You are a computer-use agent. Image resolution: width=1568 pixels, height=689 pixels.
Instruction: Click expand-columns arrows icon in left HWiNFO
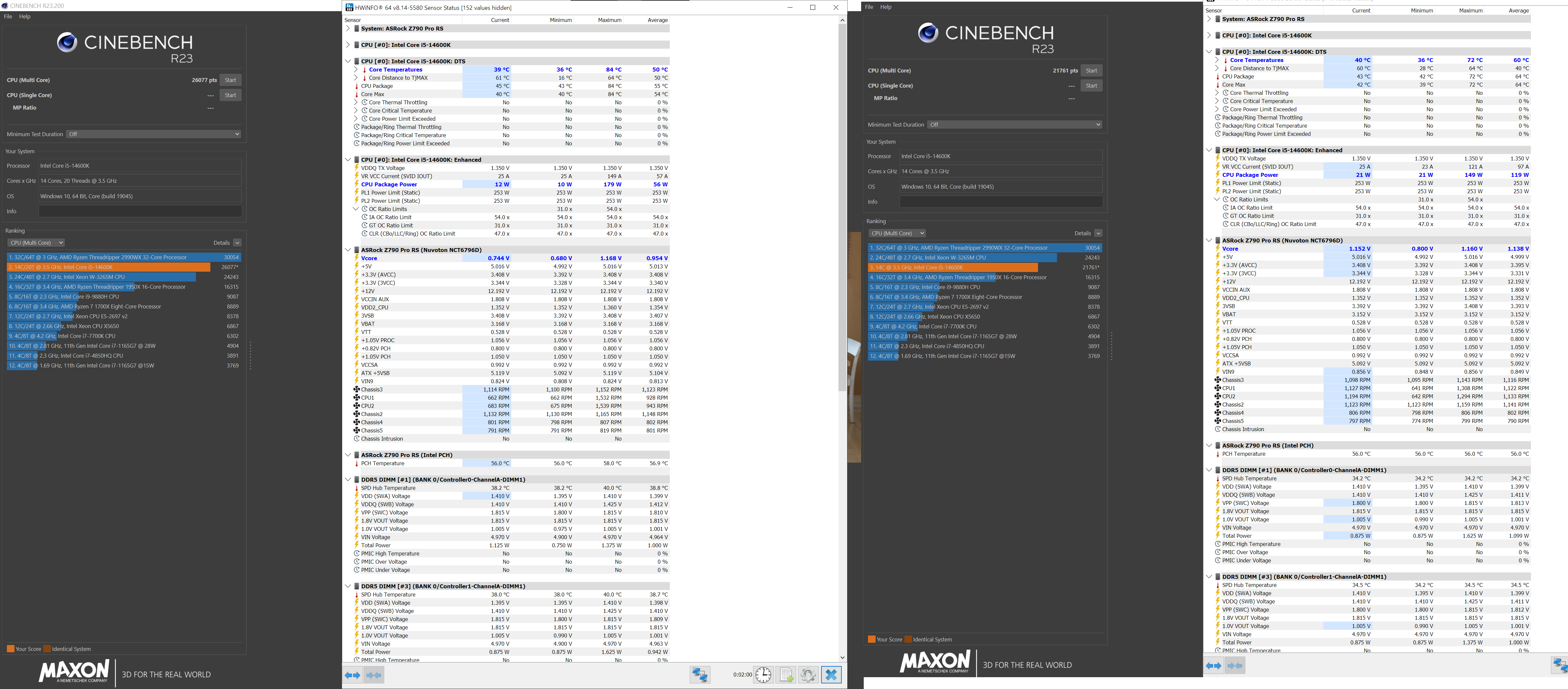352,674
